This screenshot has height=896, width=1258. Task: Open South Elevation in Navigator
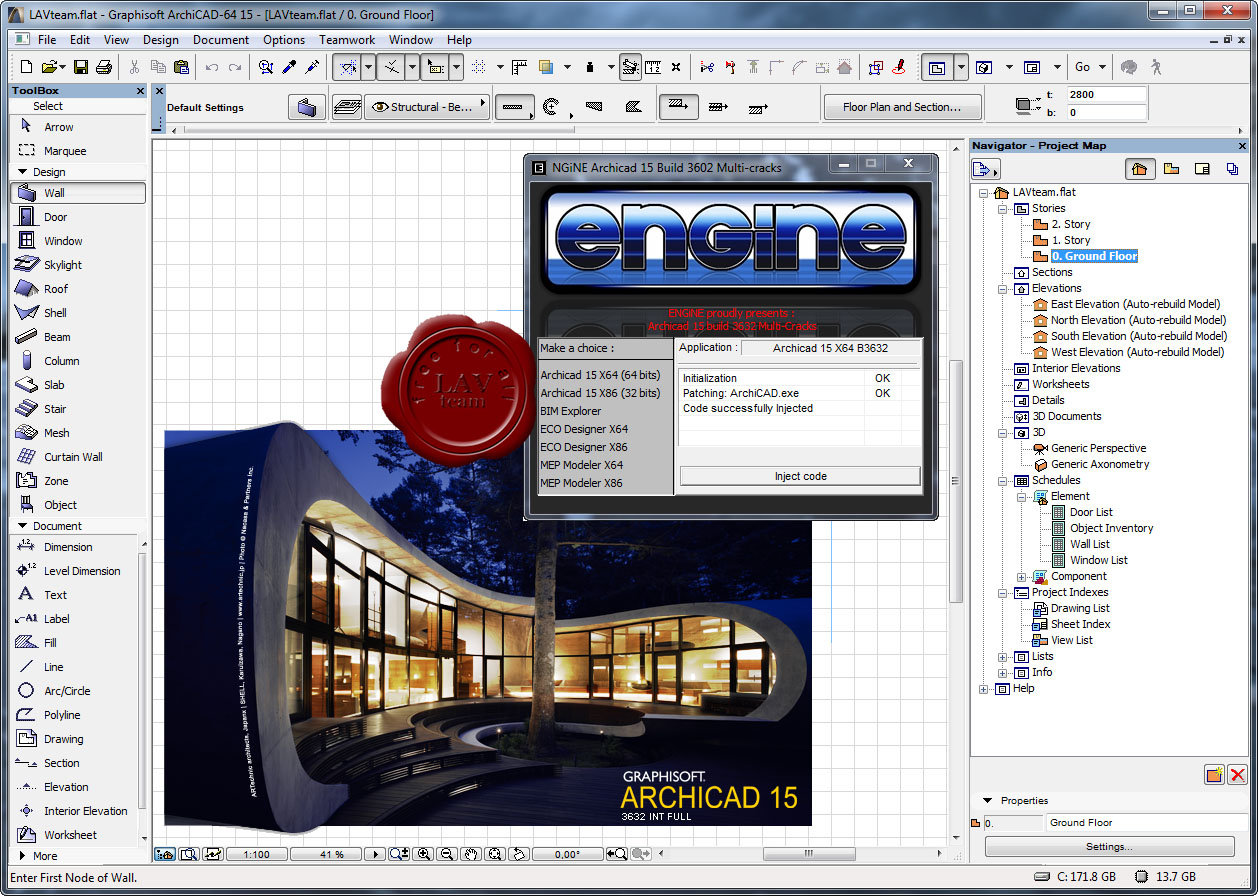pyautogui.click(x=1138, y=336)
